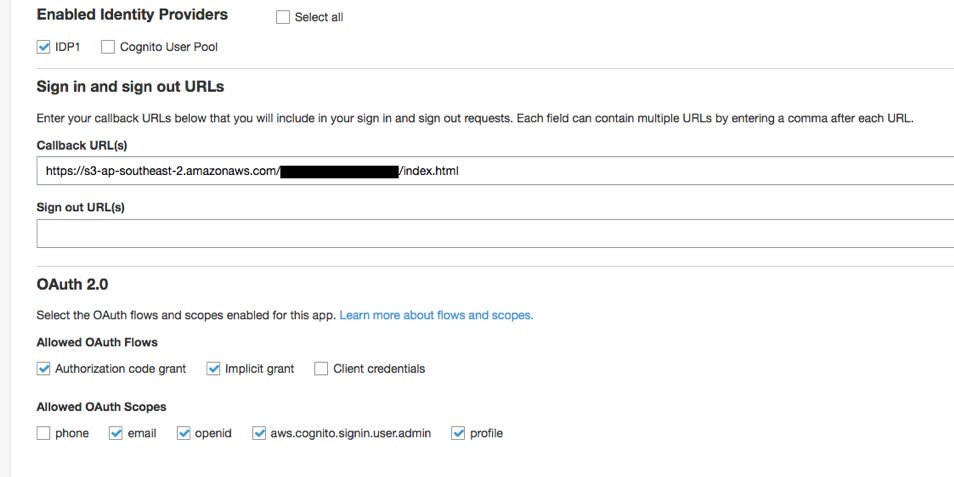Click the "Enabled Identity Providers" heading
Image resolution: width=954 pixels, height=477 pixels.
132,15
